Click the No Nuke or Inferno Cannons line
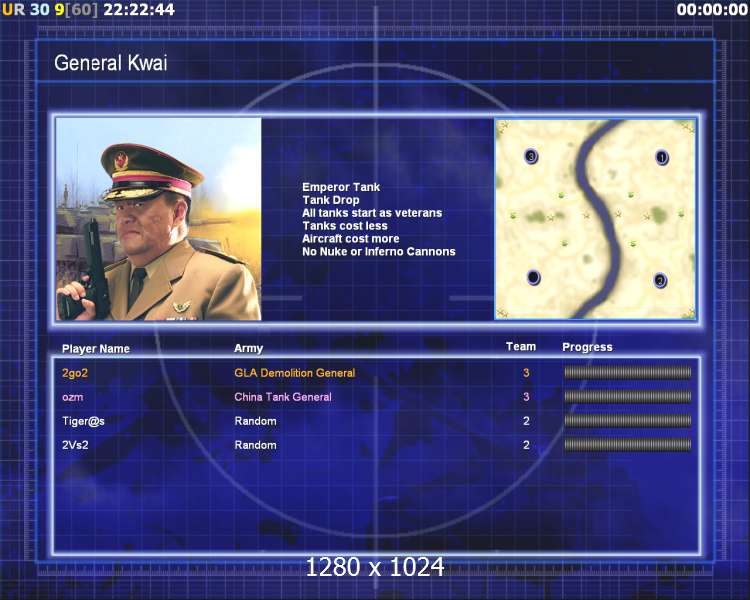The width and height of the screenshot is (750, 600). (379, 252)
